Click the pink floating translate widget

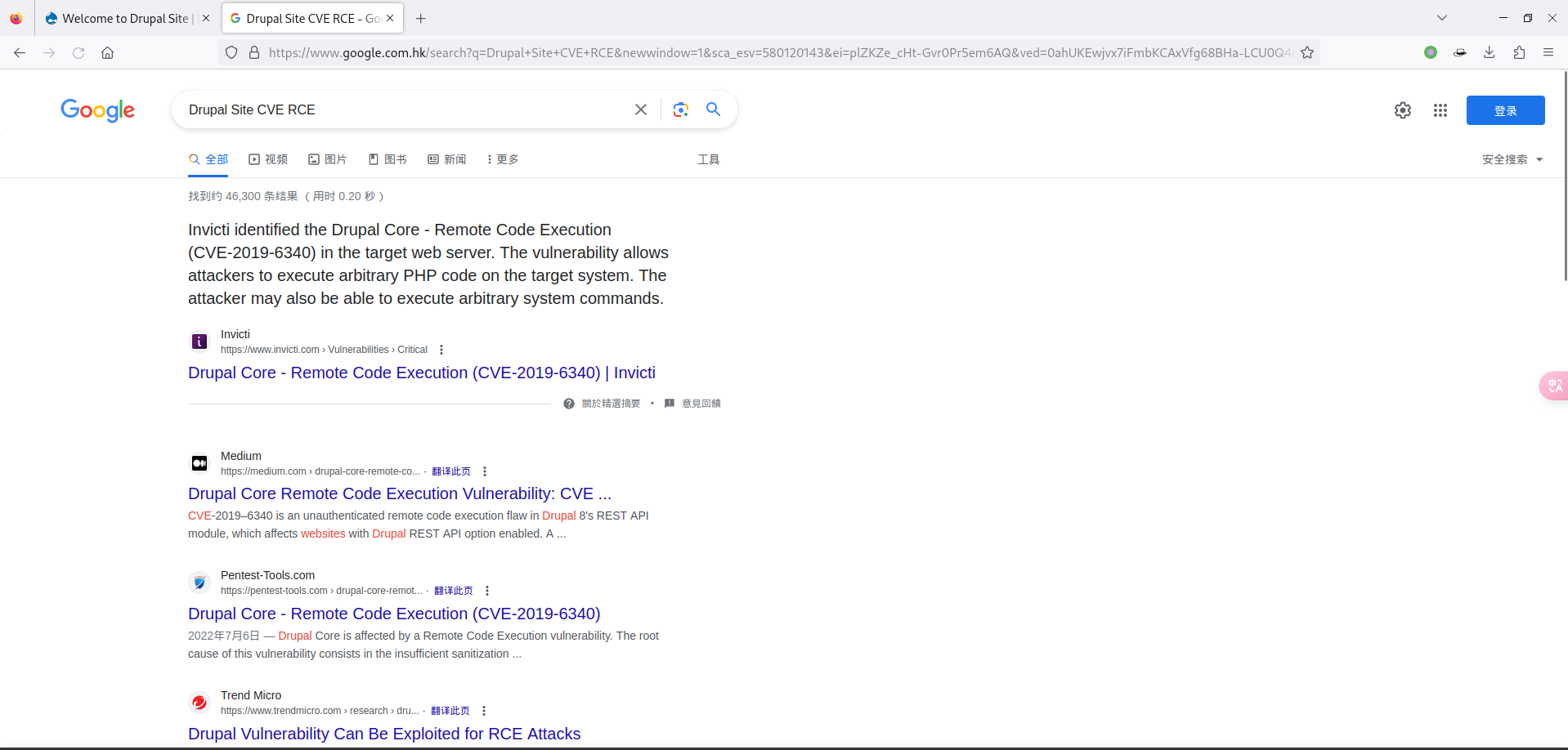[1554, 386]
